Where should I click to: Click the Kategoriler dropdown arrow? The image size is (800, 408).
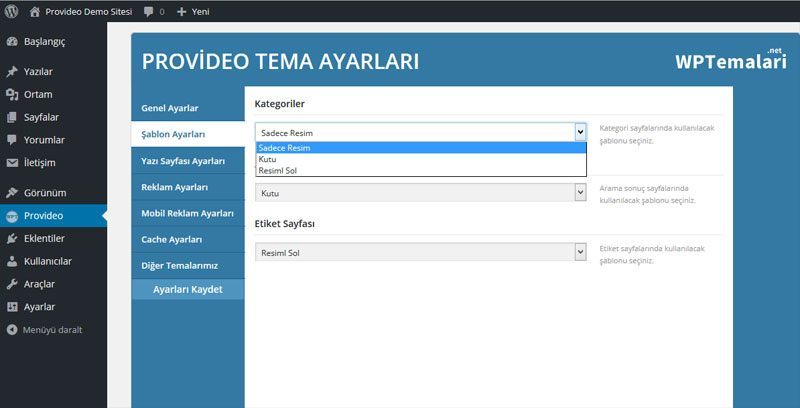click(580, 133)
